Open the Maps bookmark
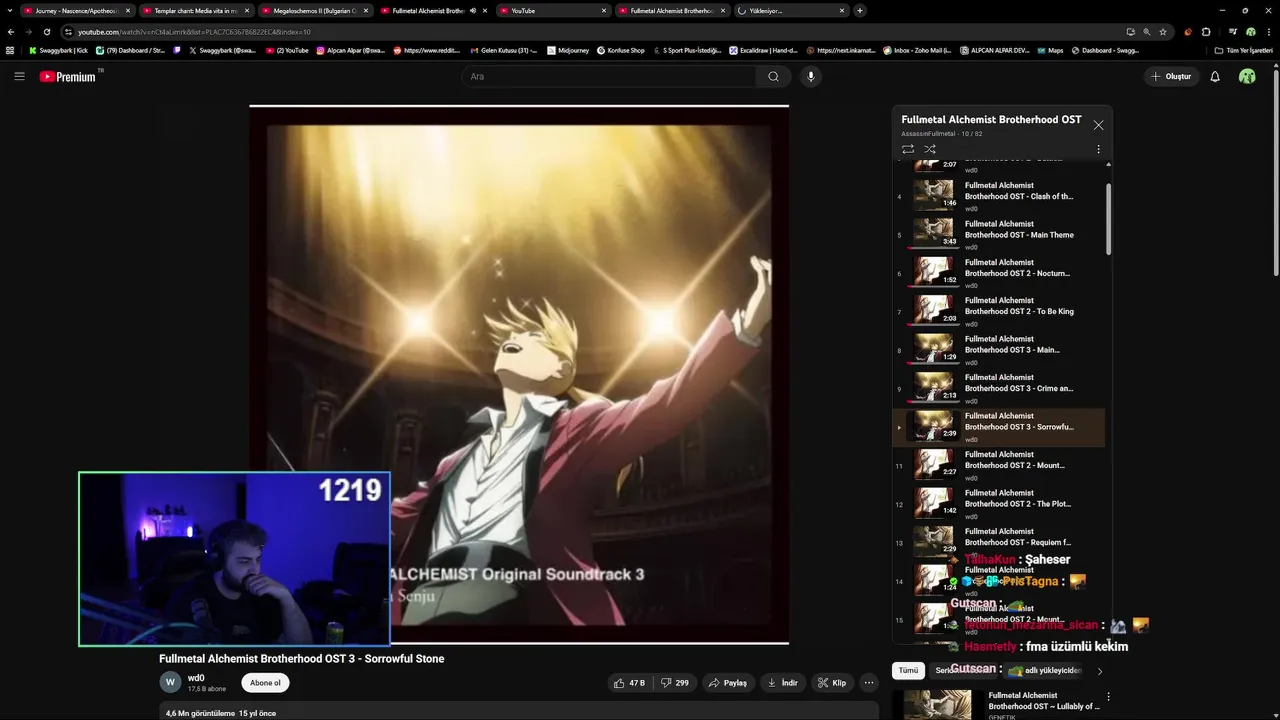 point(1050,50)
